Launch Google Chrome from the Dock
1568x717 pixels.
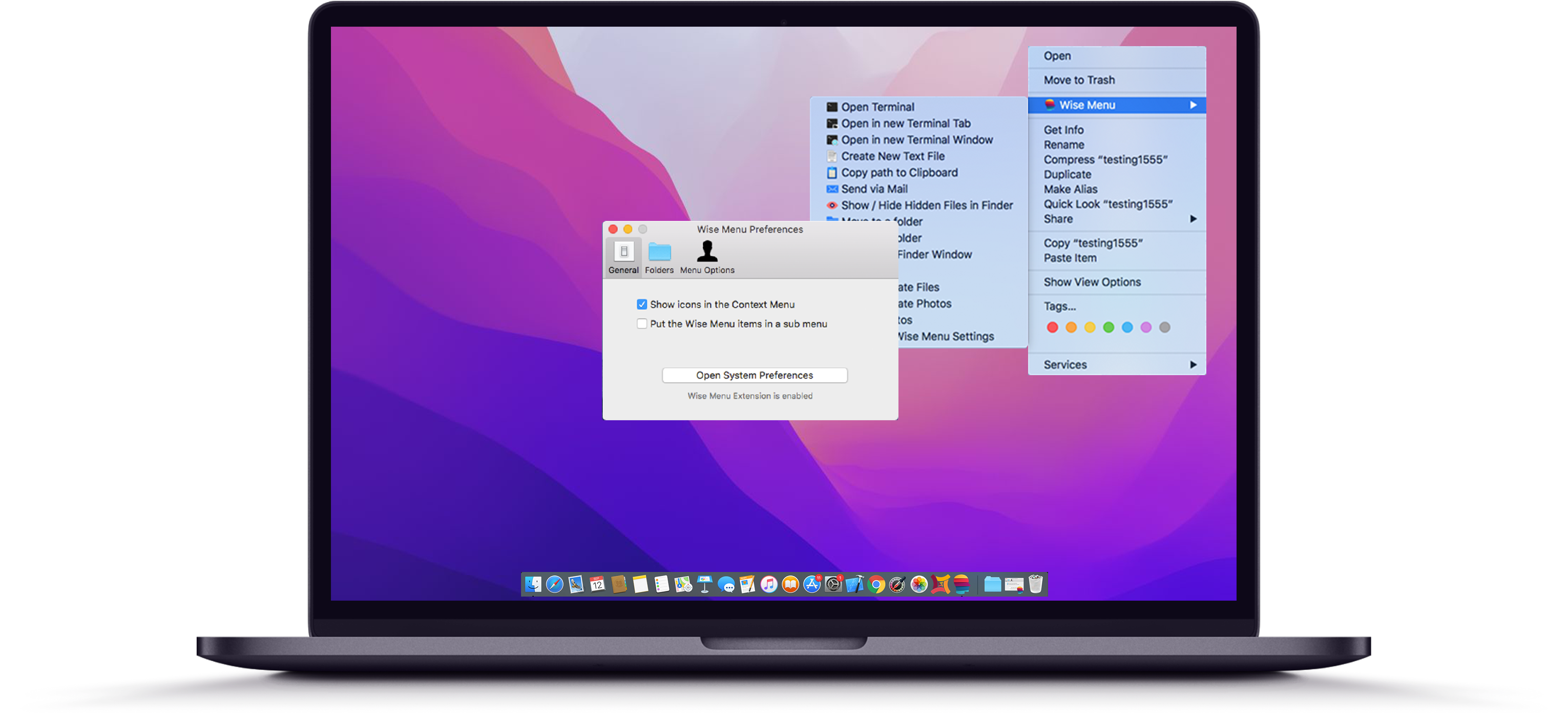click(x=876, y=585)
